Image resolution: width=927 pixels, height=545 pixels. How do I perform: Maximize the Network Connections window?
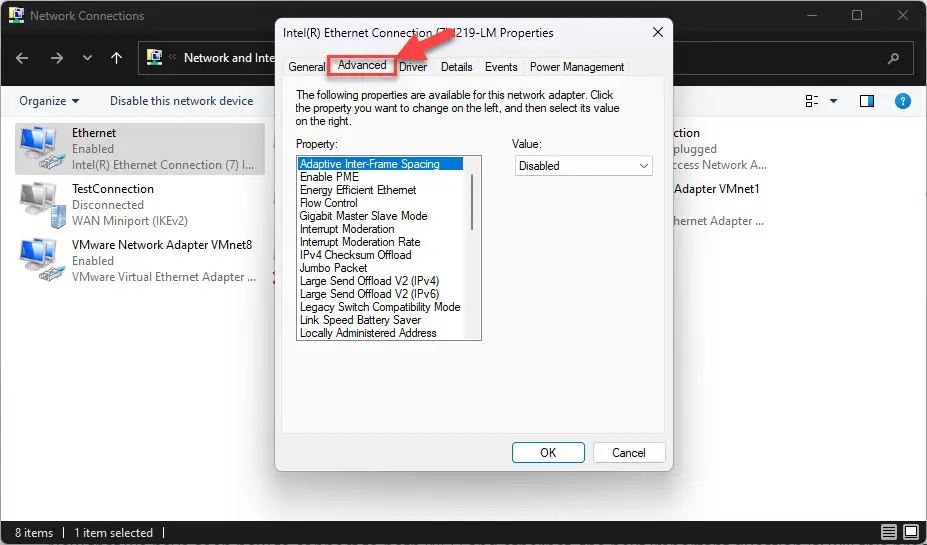tap(857, 15)
